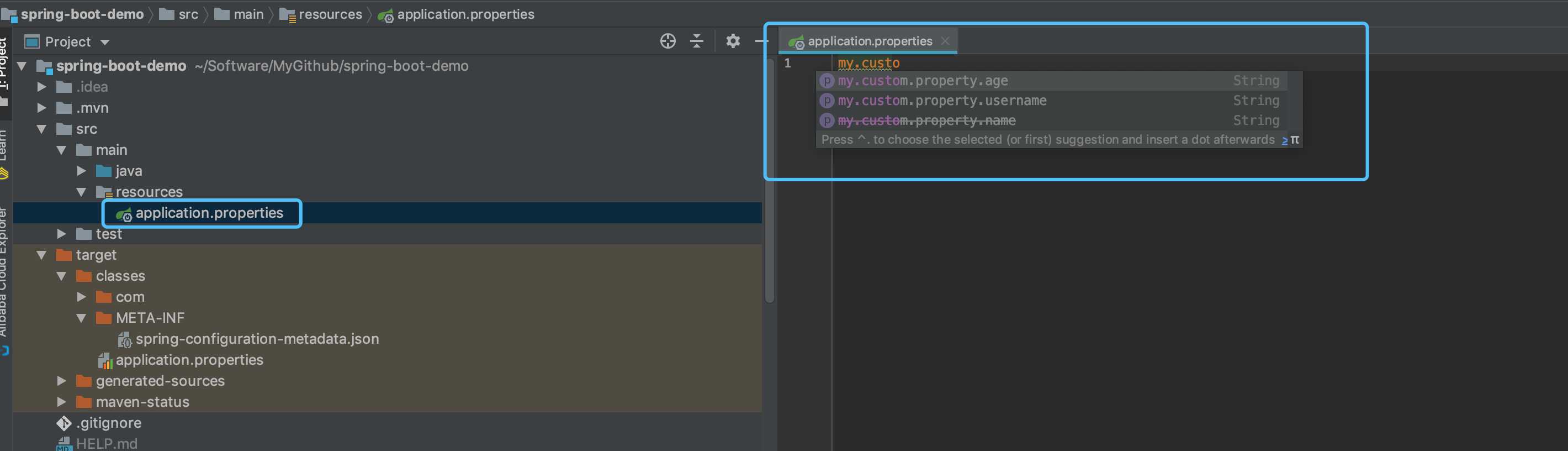Click the spring-boot-demo module icon in tree
Screen dimensions: 1568x451
tap(44, 66)
